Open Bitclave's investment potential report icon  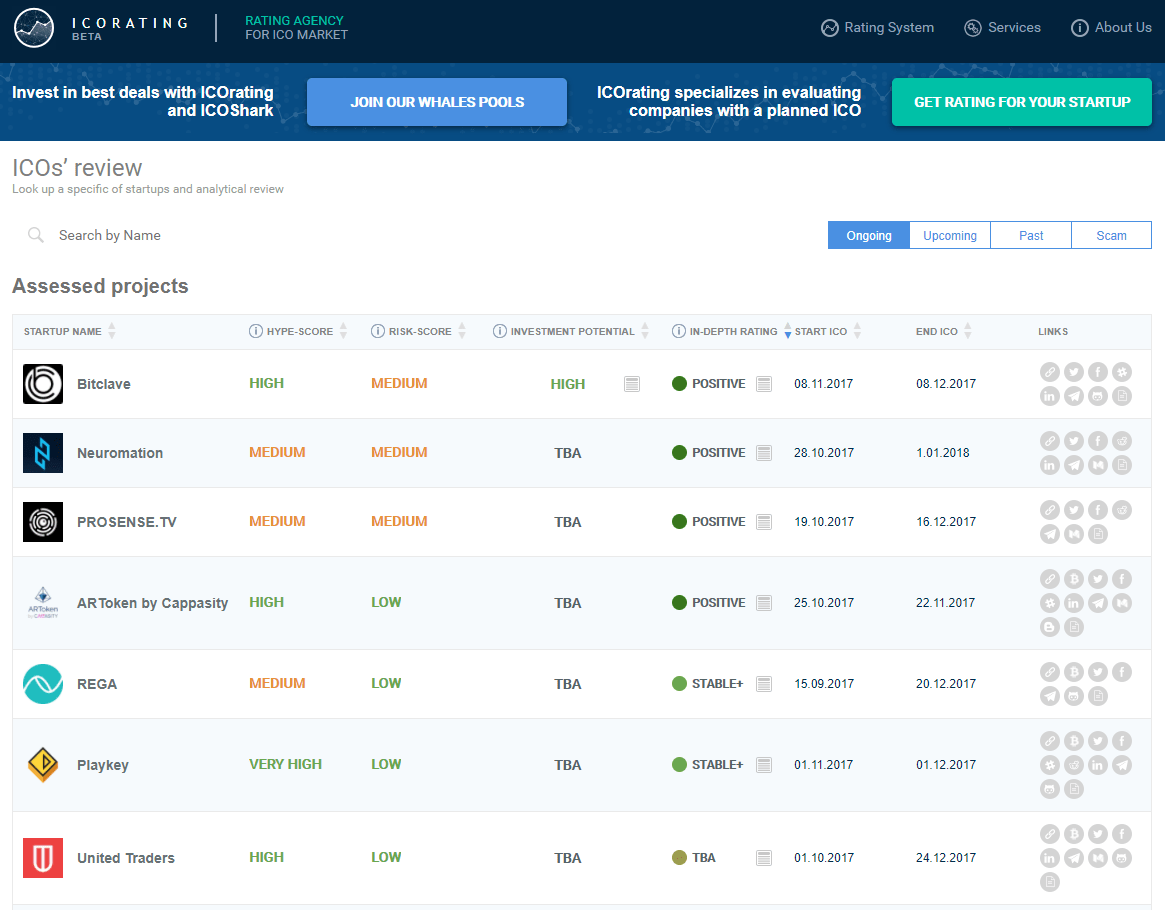point(632,384)
